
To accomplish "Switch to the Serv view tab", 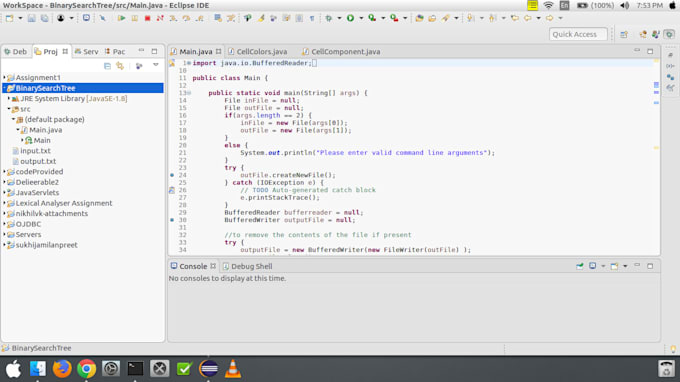I will 86,52.
